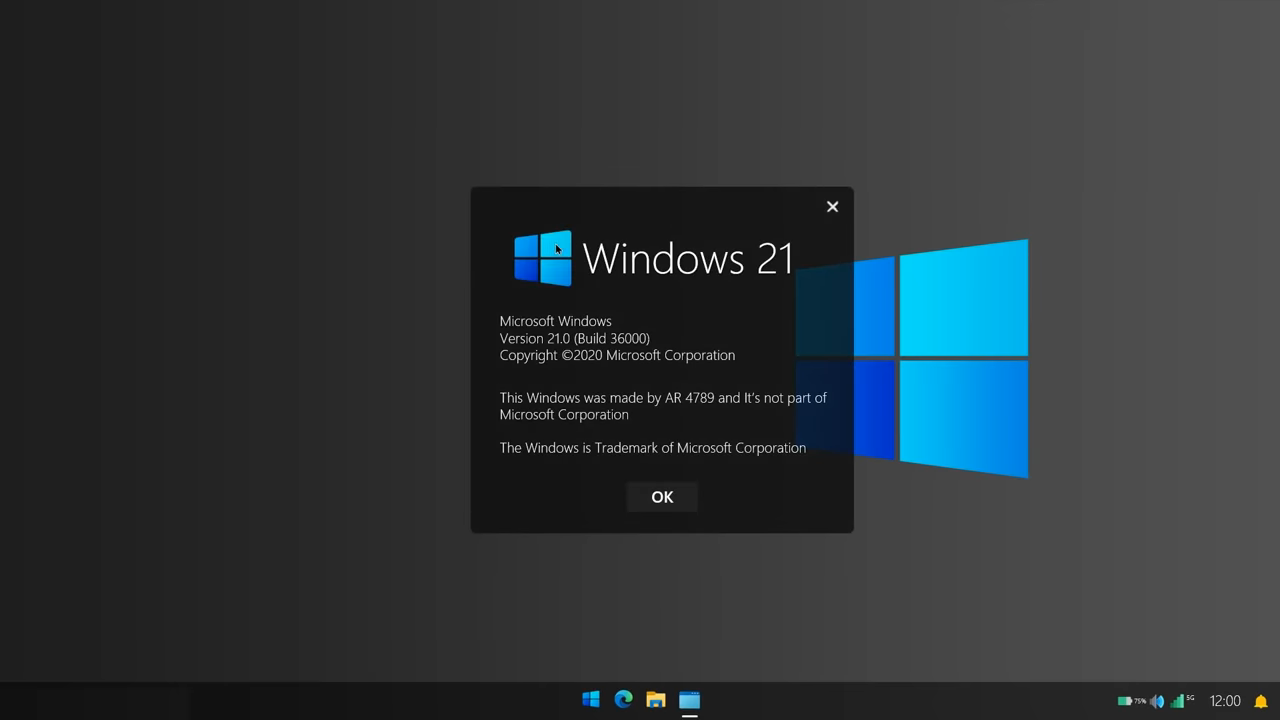
Task: Open the Start menu from taskbar
Action: pyautogui.click(x=591, y=700)
